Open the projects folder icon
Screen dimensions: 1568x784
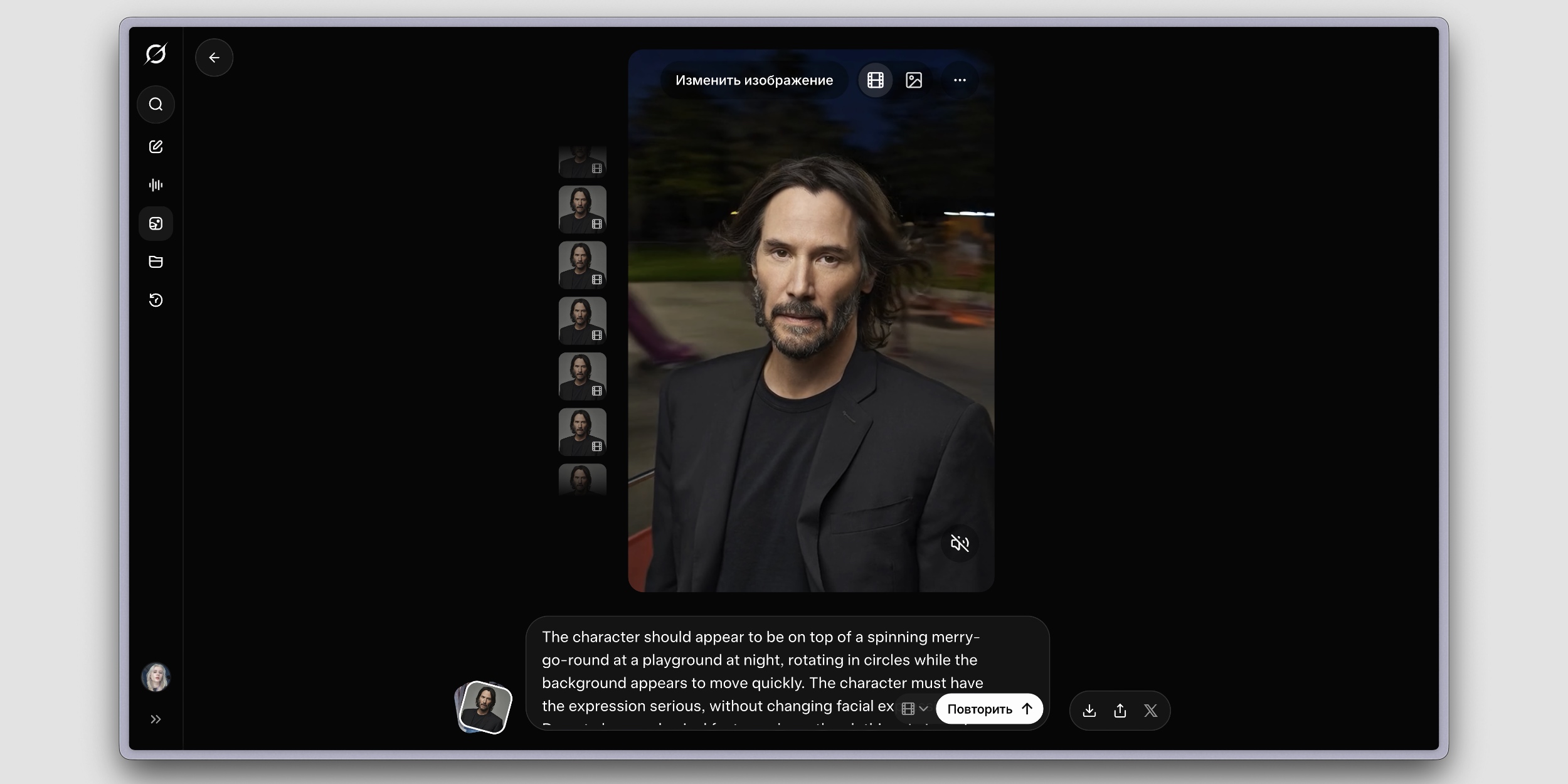click(156, 262)
